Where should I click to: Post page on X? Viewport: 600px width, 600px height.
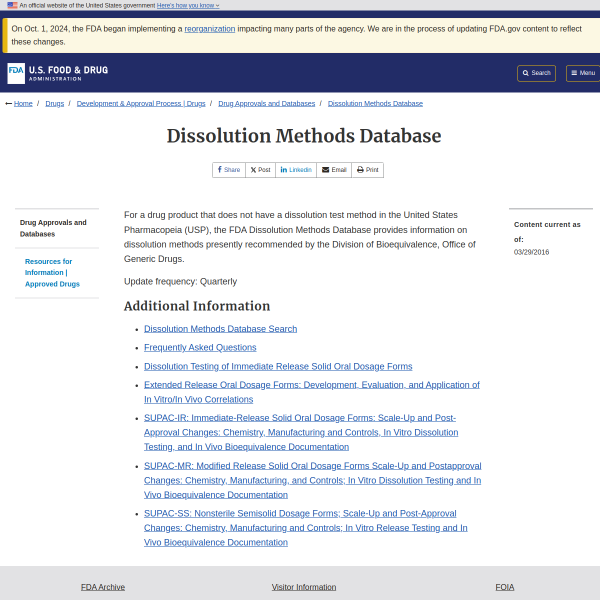(x=261, y=170)
